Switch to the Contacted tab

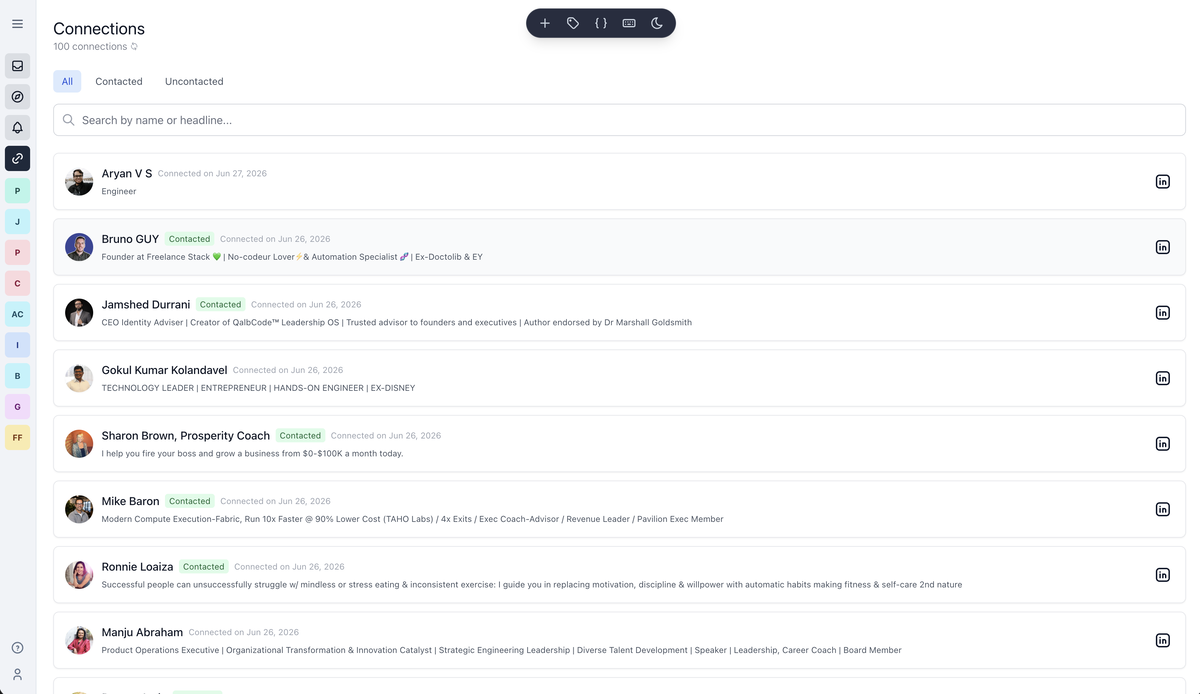point(119,81)
